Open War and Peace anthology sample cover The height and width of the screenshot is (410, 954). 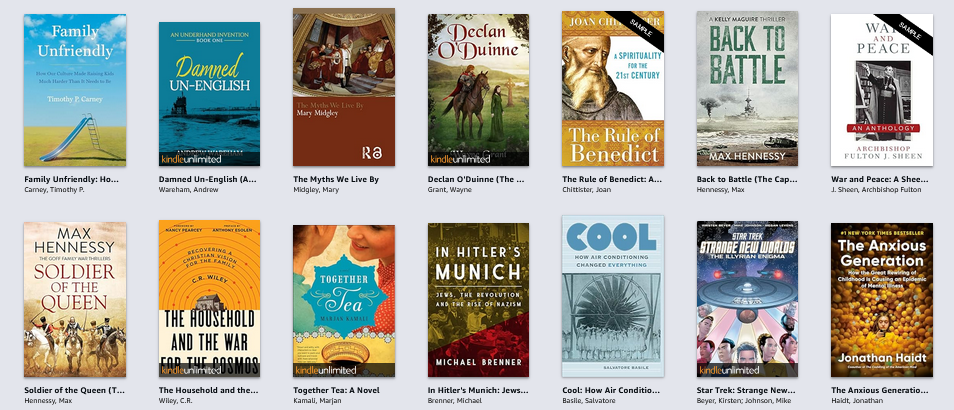point(882,90)
